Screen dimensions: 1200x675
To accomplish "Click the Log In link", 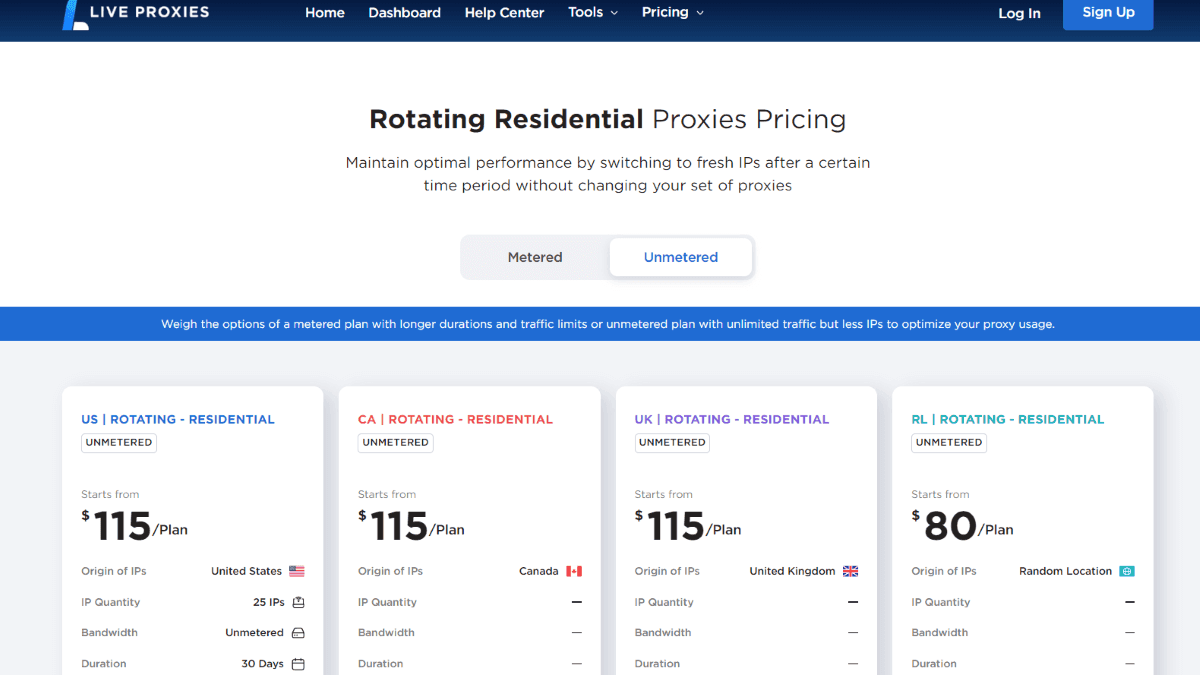I will [1019, 13].
